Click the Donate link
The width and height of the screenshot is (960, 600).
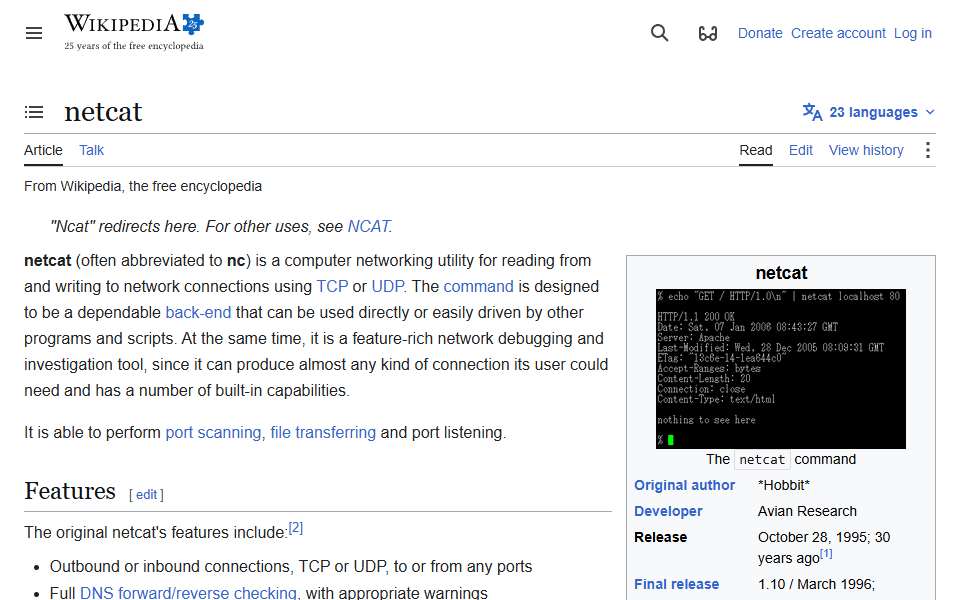pos(760,33)
